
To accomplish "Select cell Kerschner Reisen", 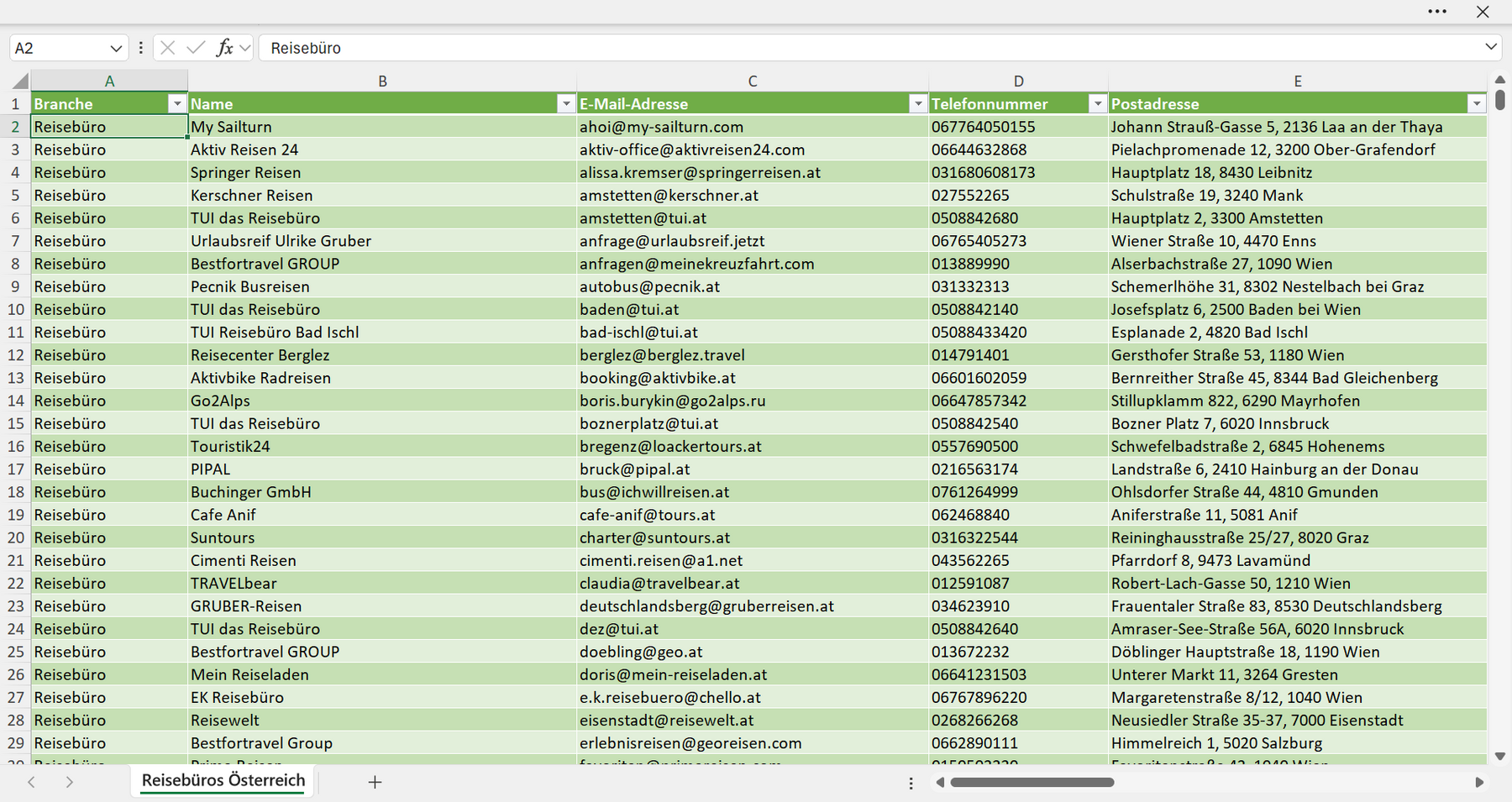I will (382, 195).
